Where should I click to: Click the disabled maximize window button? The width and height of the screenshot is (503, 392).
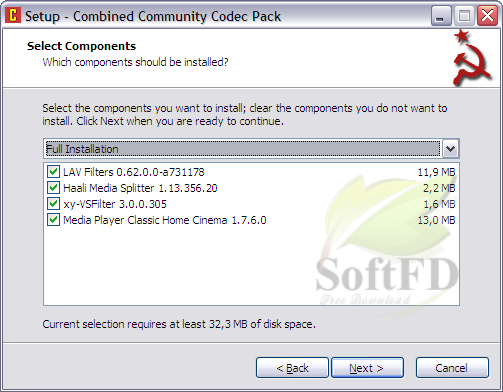pyautogui.click(x=464, y=16)
